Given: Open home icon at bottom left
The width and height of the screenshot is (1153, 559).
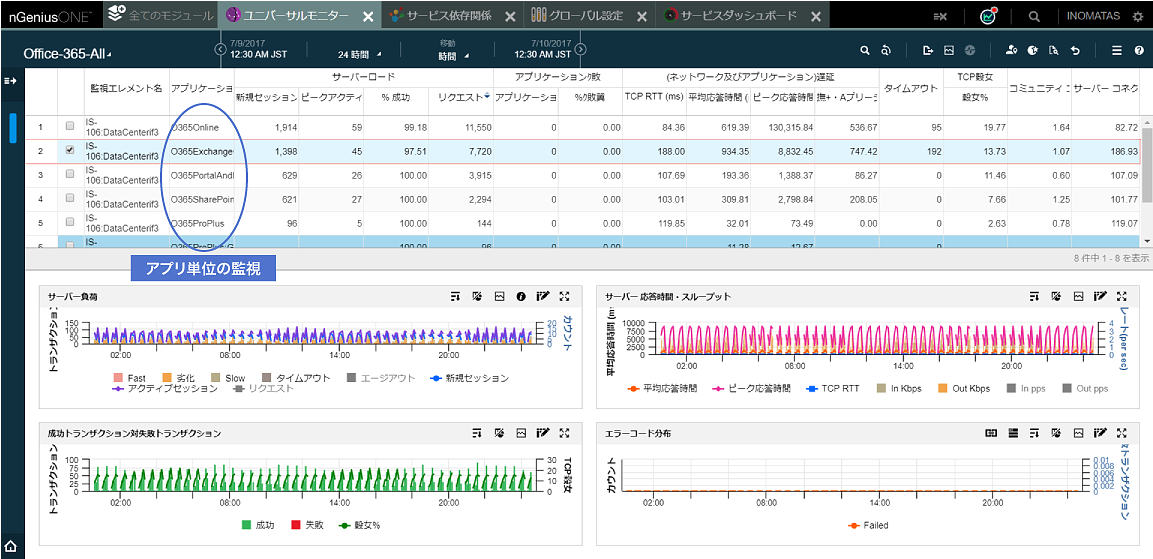Looking at the screenshot, I should tap(11, 546).
